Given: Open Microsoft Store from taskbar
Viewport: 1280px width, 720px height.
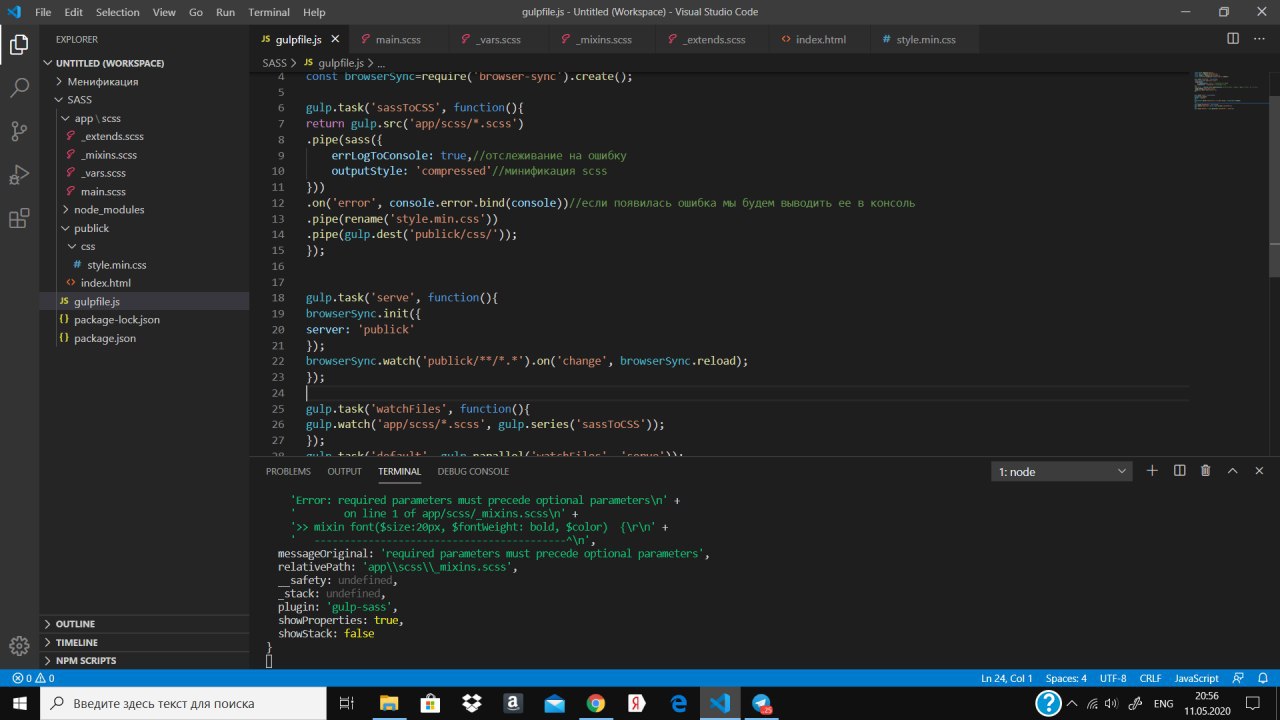Looking at the screenshot, I should [x=430, y=703].
